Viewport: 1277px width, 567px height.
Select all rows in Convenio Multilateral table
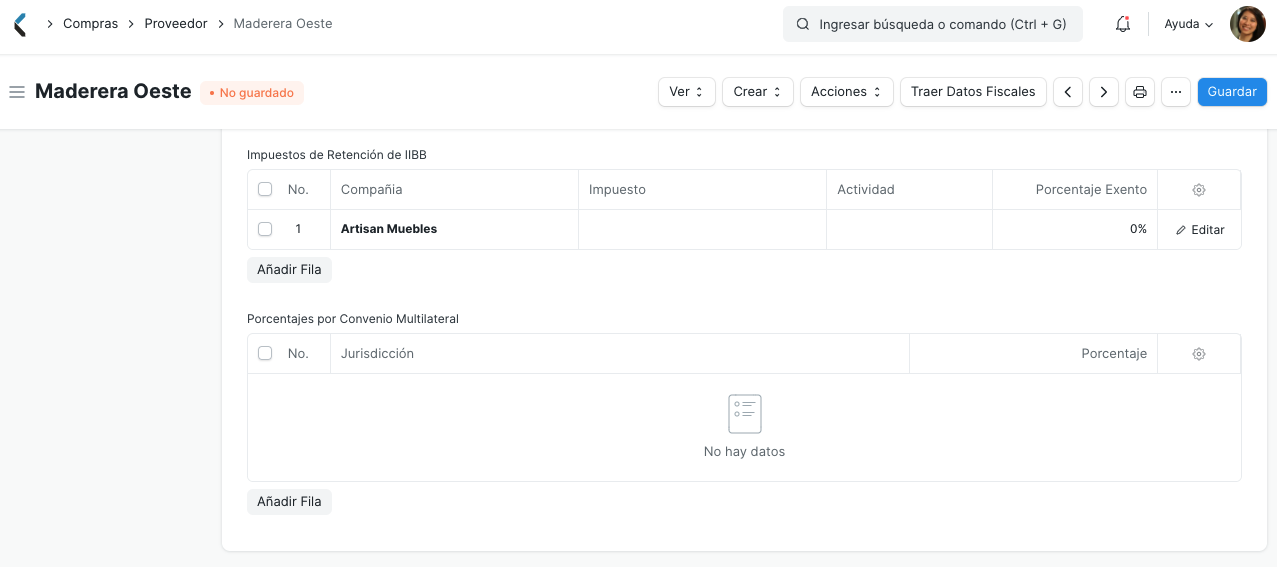265,353
